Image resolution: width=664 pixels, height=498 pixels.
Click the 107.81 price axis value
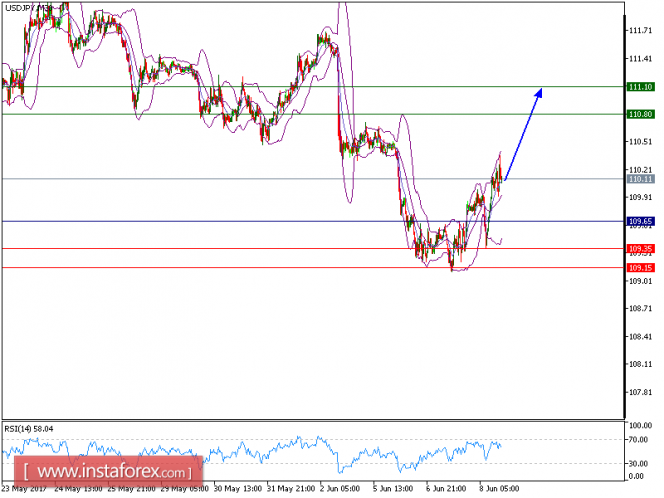point(640,393)
